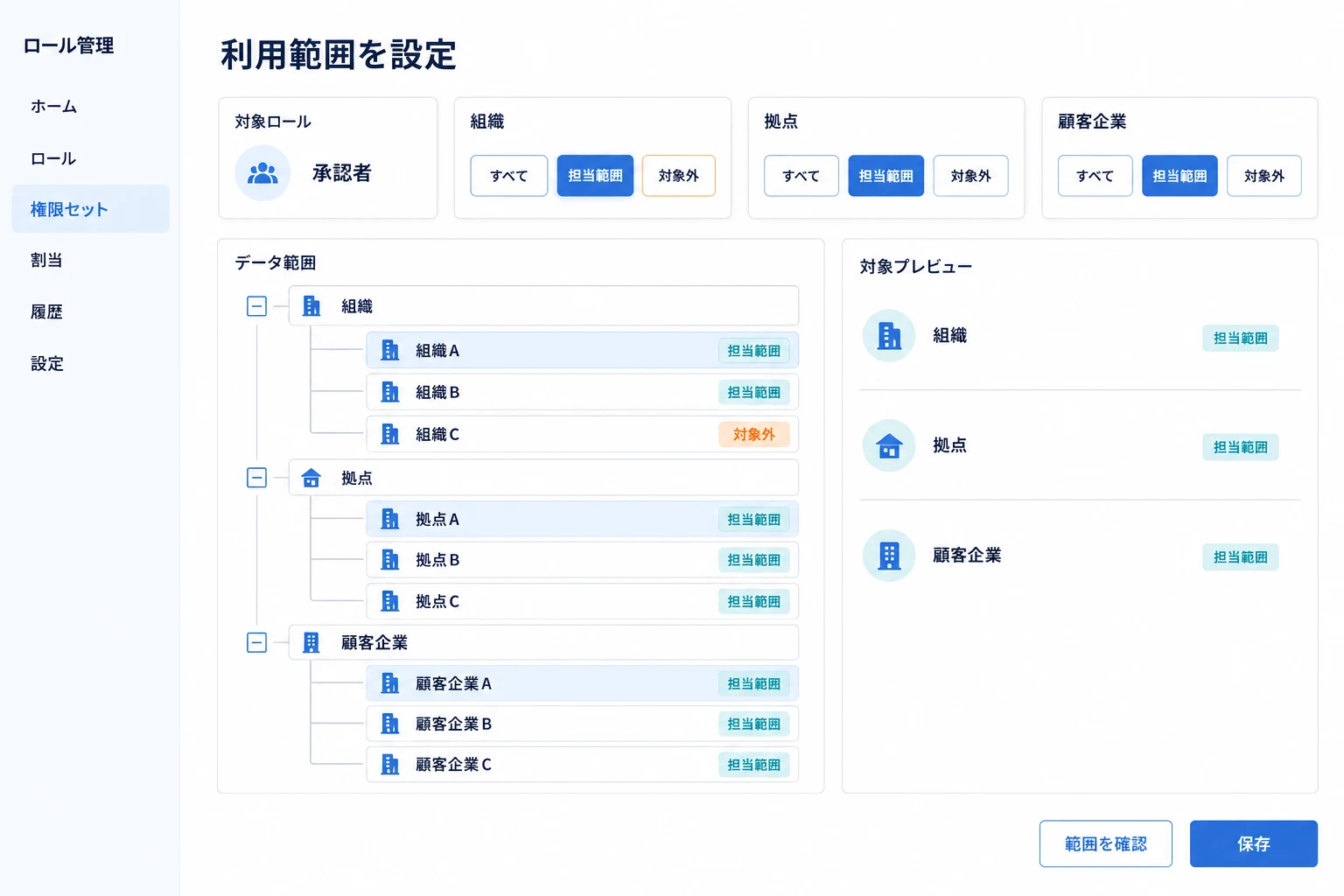Click 担当範囲 badge for 顧客企業 in 対象プレビュー
The image size is (1344, 896).
(x=1241, y=557)
